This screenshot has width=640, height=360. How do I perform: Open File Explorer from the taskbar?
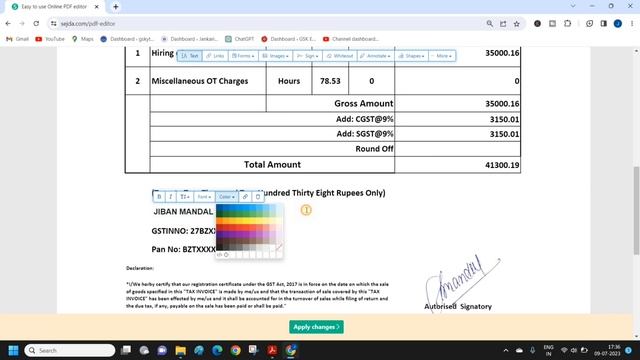(180, 350)
